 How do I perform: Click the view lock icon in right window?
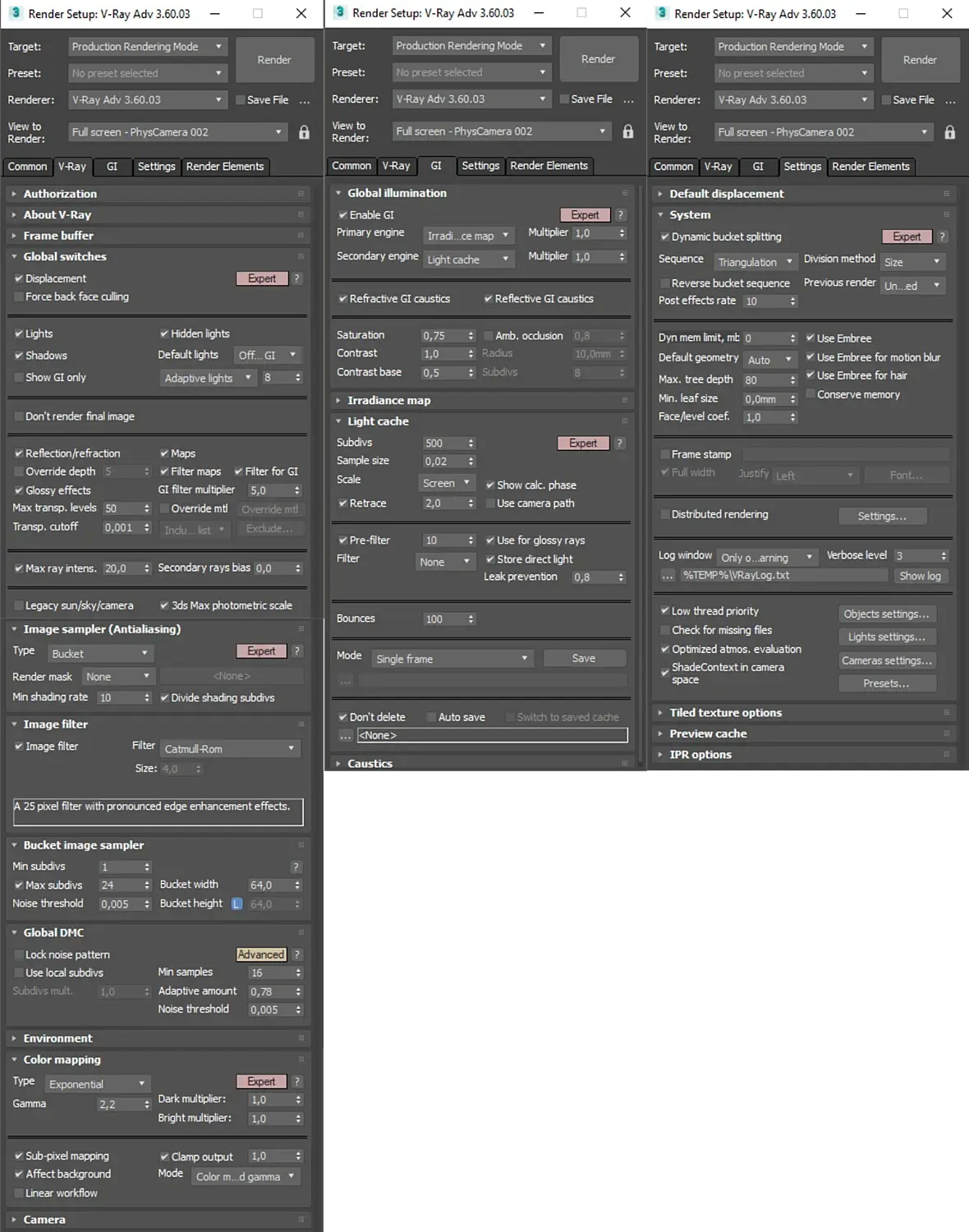point(950,132)
